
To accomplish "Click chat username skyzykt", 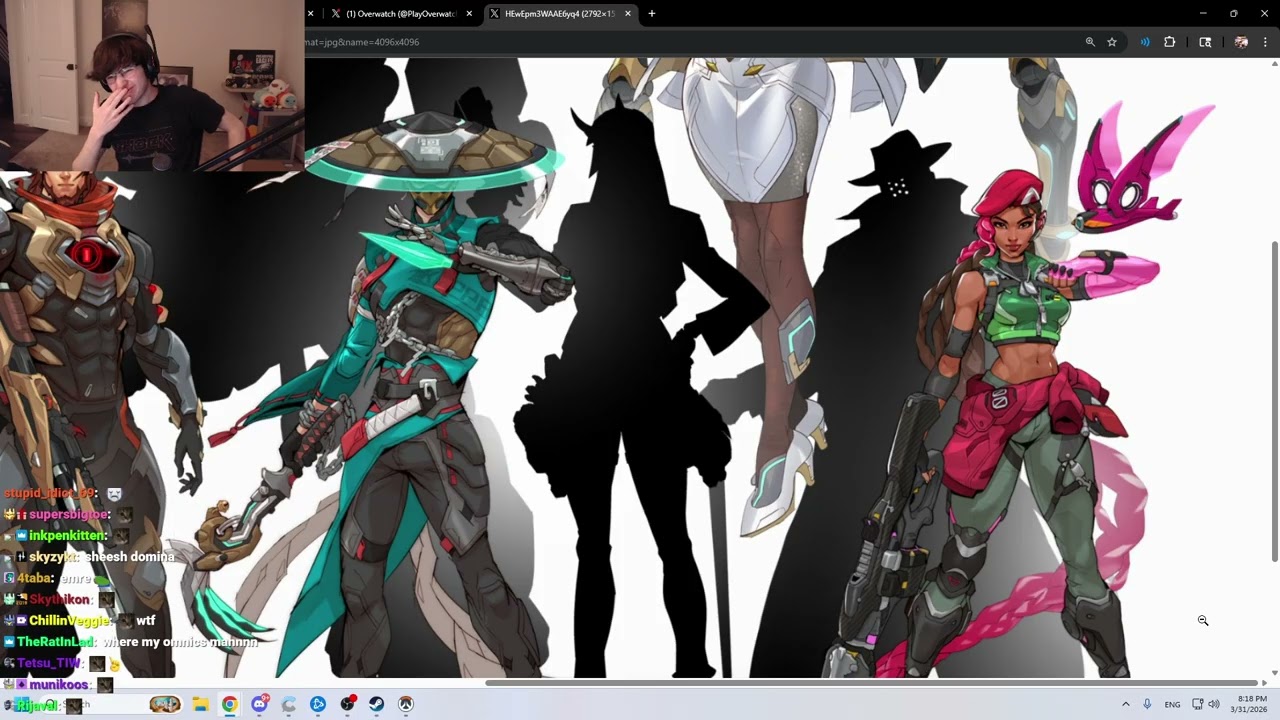I will point(54,557).
